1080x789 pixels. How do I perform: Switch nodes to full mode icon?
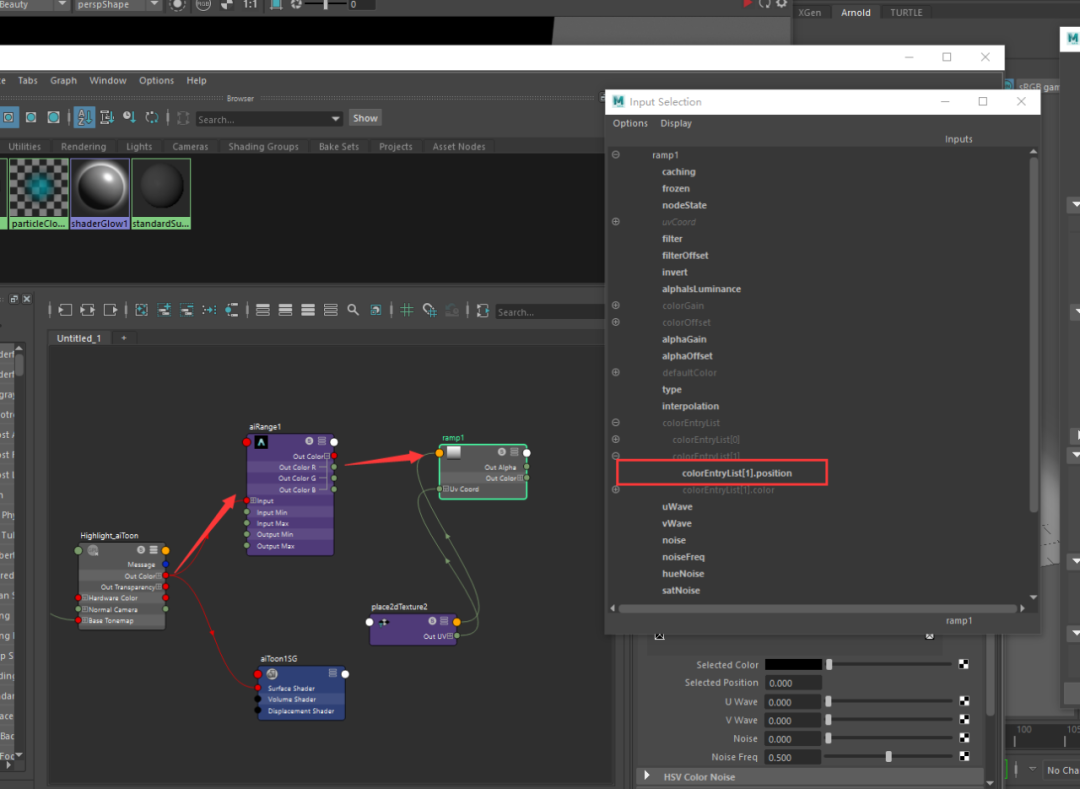click(308, 311)
